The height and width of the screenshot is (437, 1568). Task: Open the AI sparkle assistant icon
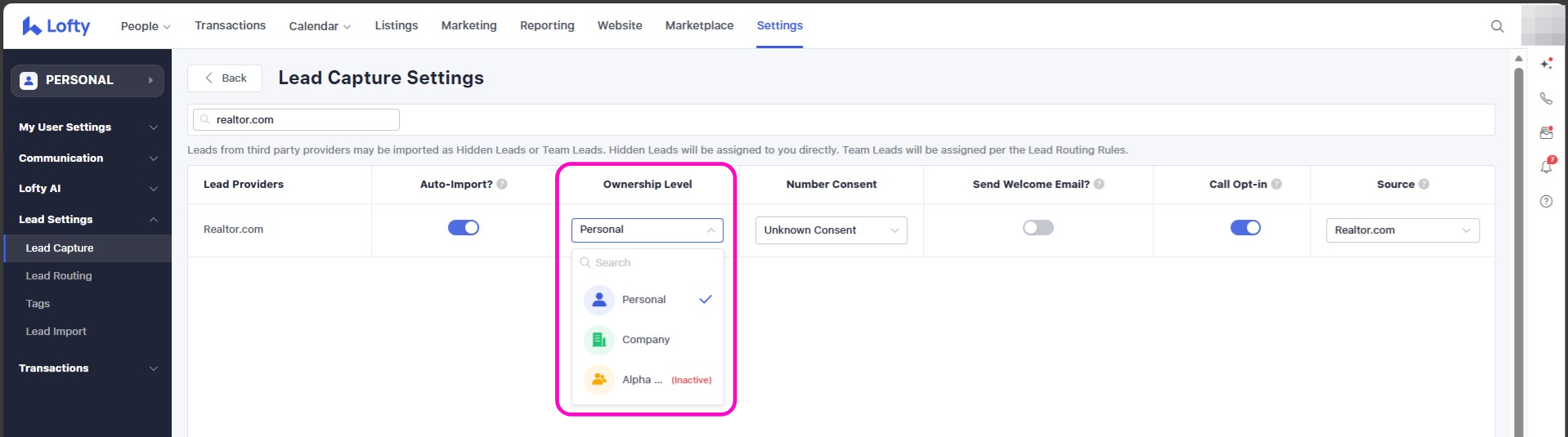(x=1546, y=64)
